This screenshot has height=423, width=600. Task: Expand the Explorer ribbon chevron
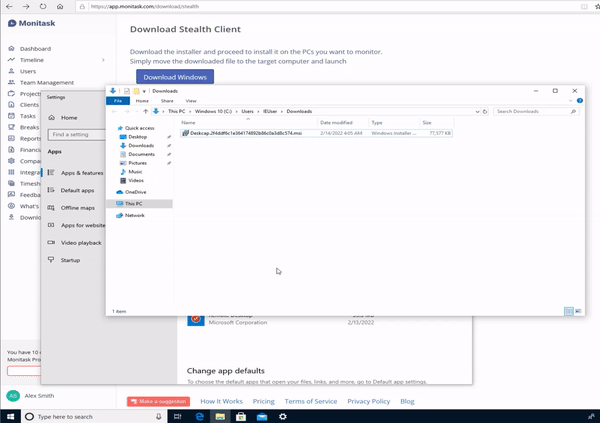(571, 101)
